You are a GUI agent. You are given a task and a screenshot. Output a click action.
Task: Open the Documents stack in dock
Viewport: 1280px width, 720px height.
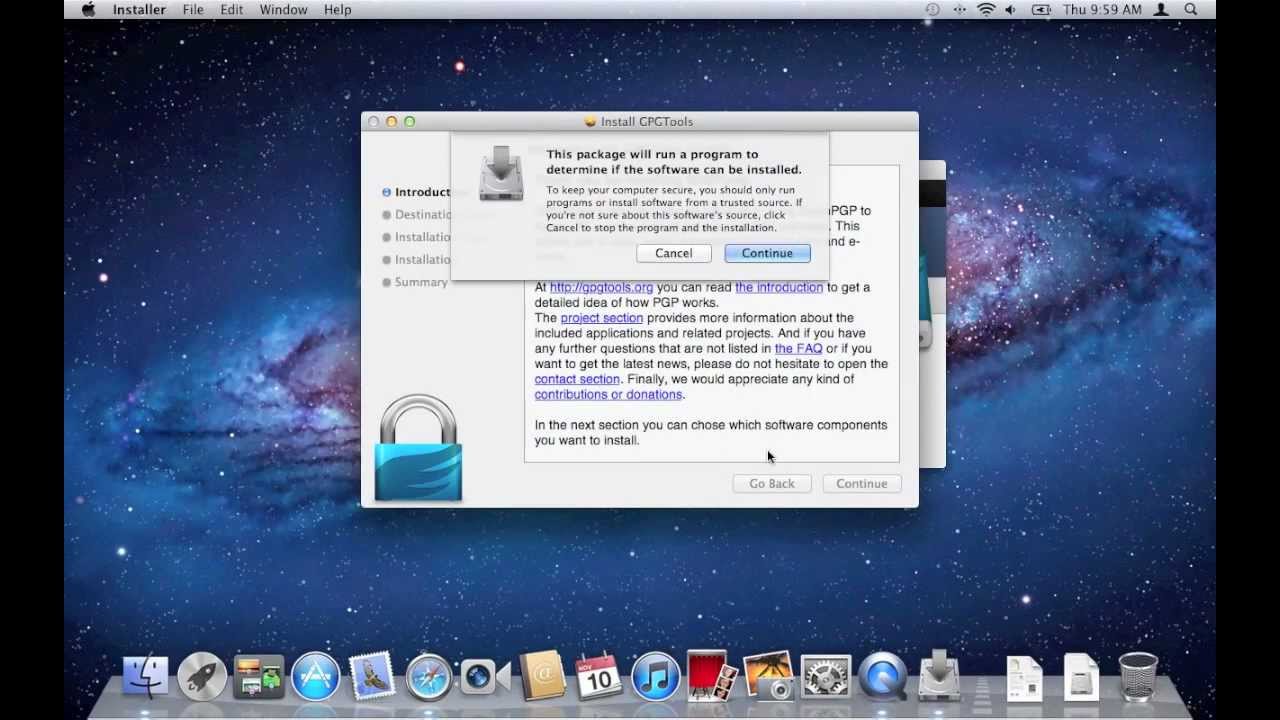[x=1024, y=677]
